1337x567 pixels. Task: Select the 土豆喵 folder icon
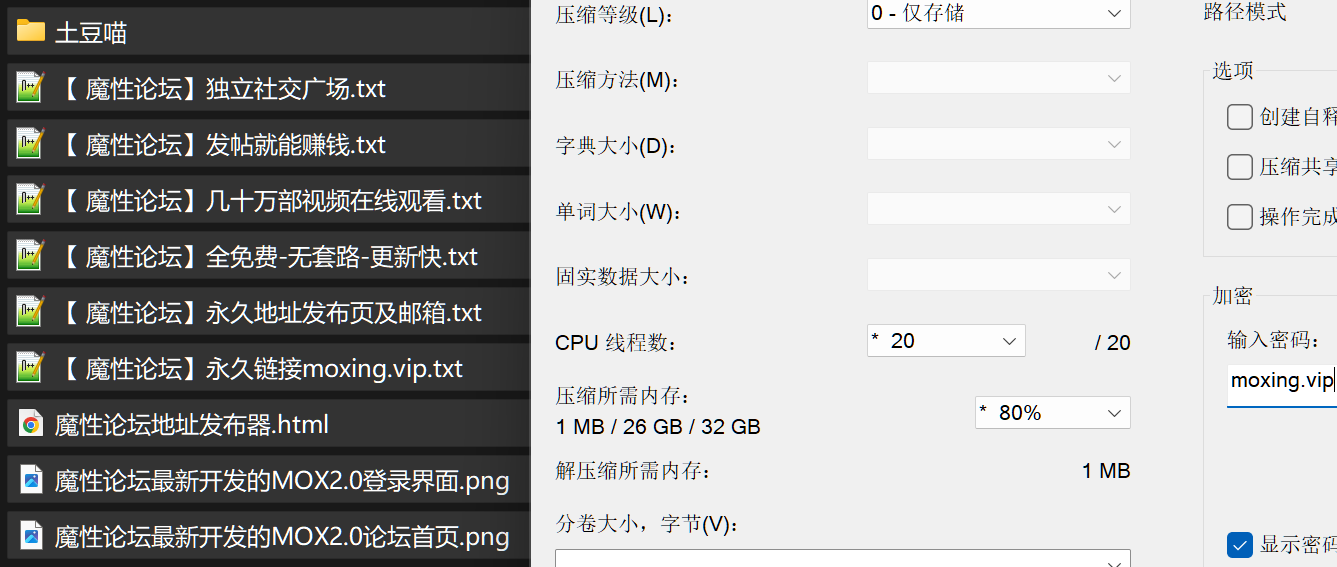pos(31,32)
